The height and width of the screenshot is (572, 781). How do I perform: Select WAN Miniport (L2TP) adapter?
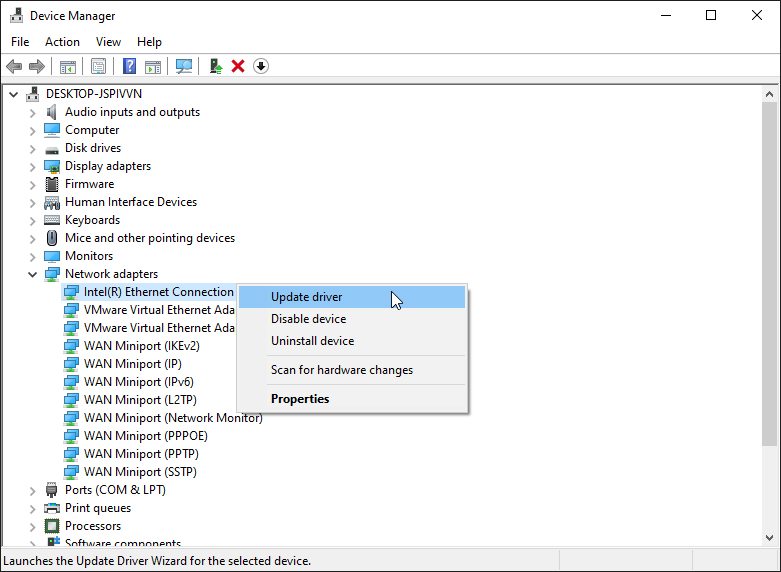coord(140,400)
